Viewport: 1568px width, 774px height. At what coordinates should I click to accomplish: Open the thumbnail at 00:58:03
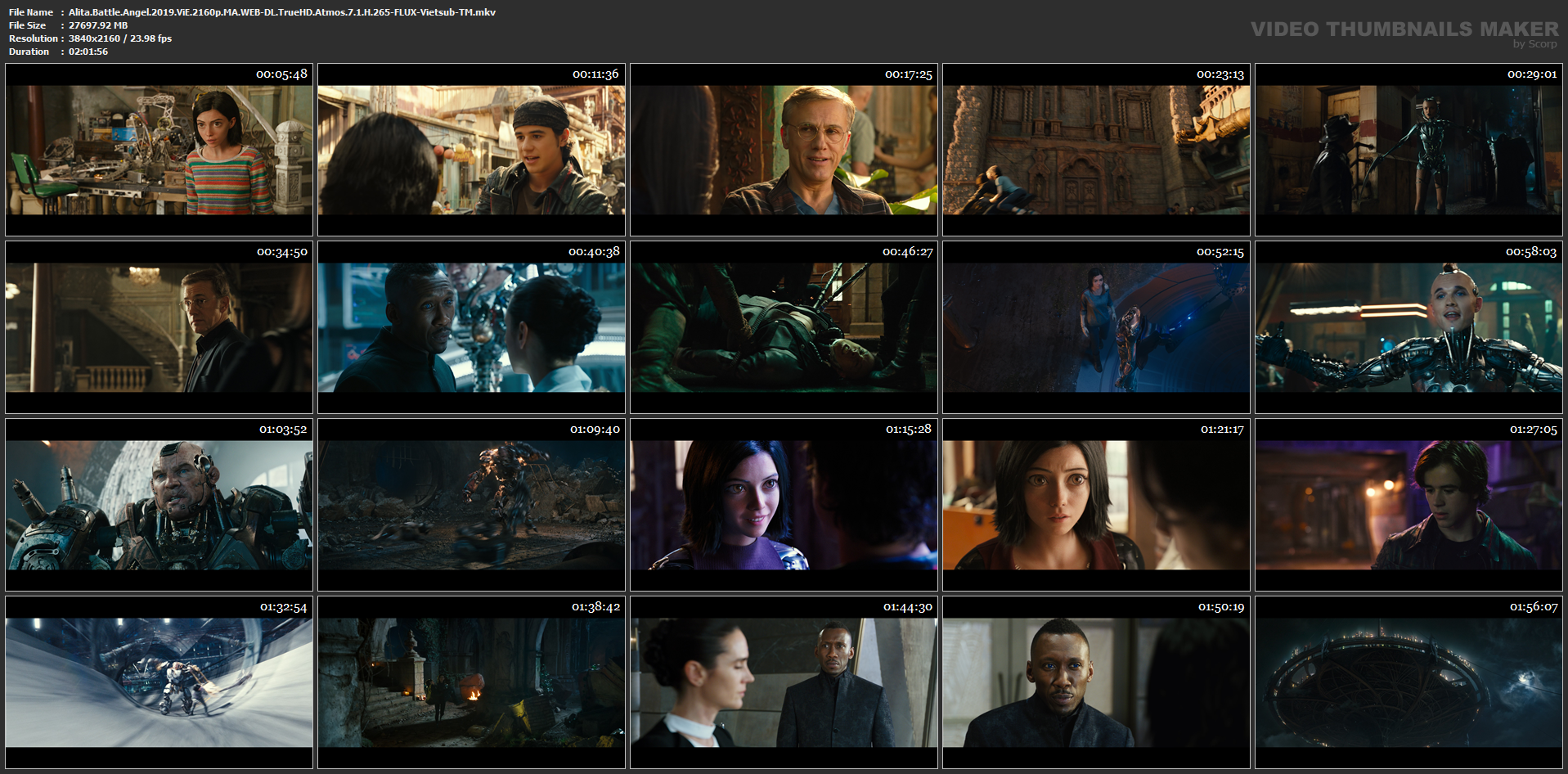click(x=1409, y=327)
